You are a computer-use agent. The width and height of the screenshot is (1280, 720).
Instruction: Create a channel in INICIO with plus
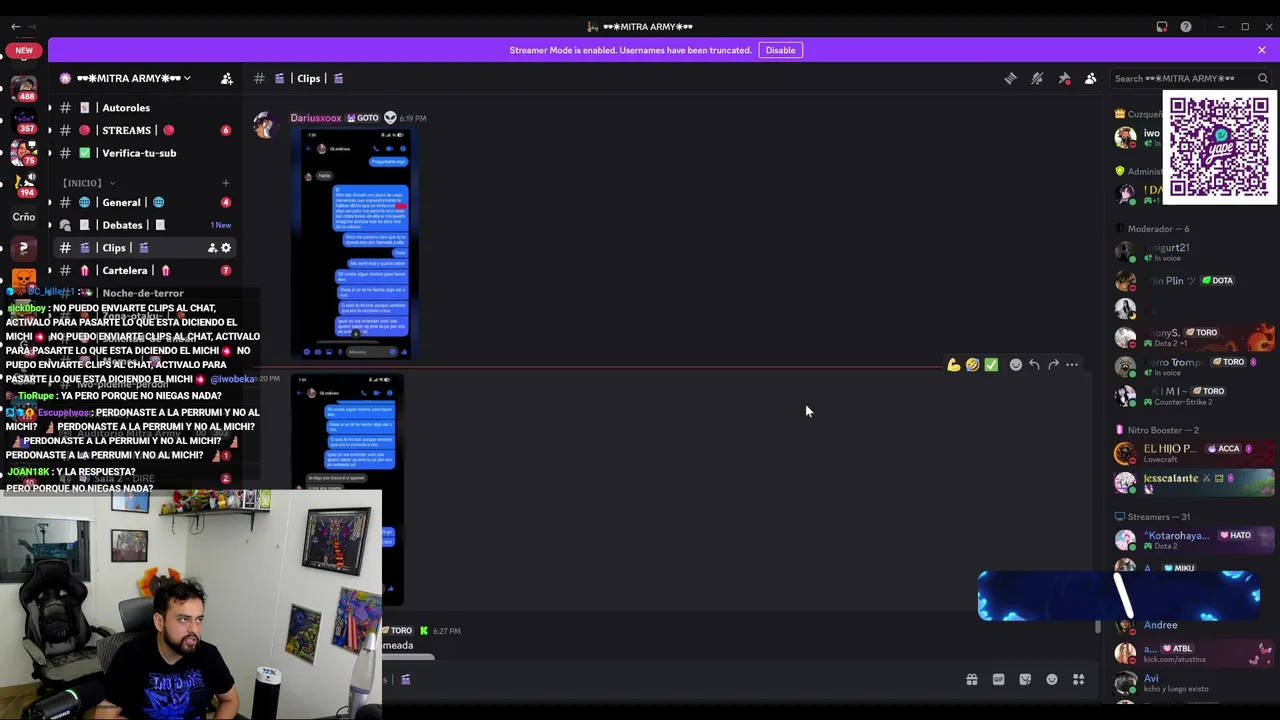point(225,183)
